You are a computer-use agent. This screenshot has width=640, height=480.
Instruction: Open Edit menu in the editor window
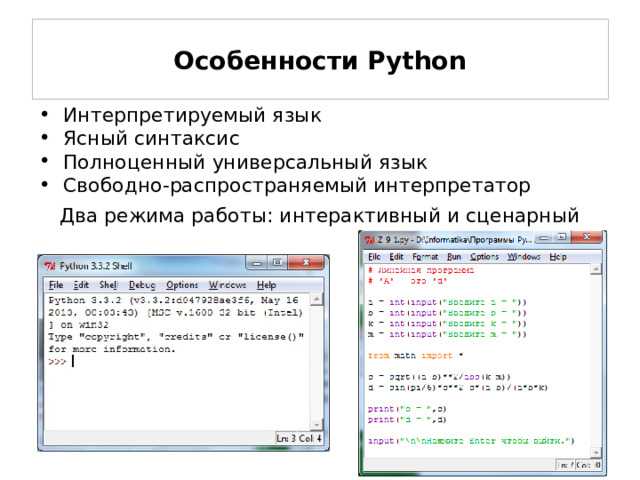(396, 257)
